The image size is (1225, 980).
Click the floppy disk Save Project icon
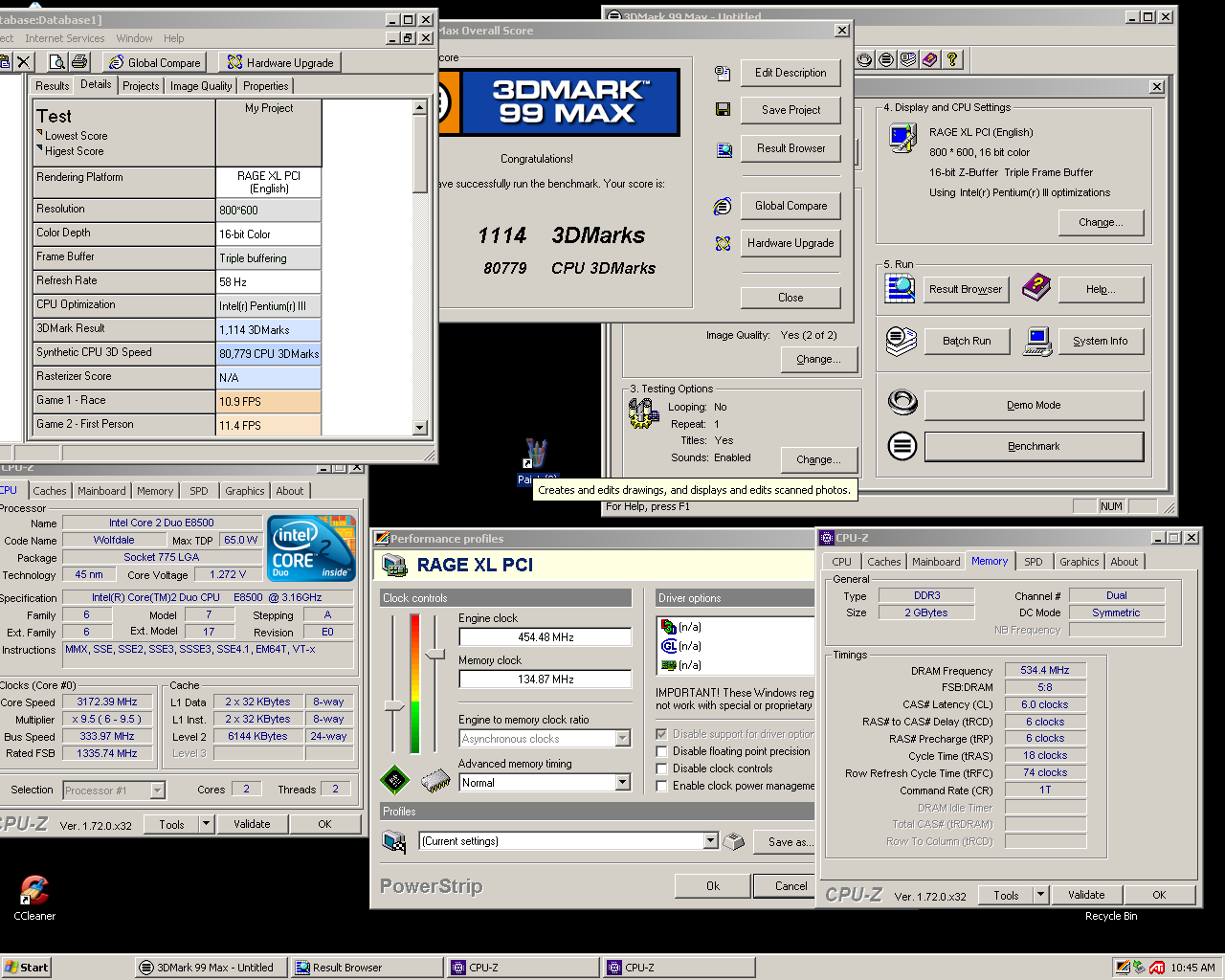(723, 110)
